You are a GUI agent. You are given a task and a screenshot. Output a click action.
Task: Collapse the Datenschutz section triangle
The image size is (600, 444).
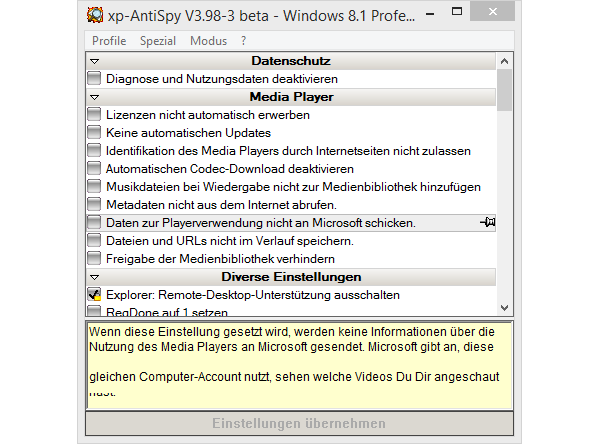(x=95, y=61)
